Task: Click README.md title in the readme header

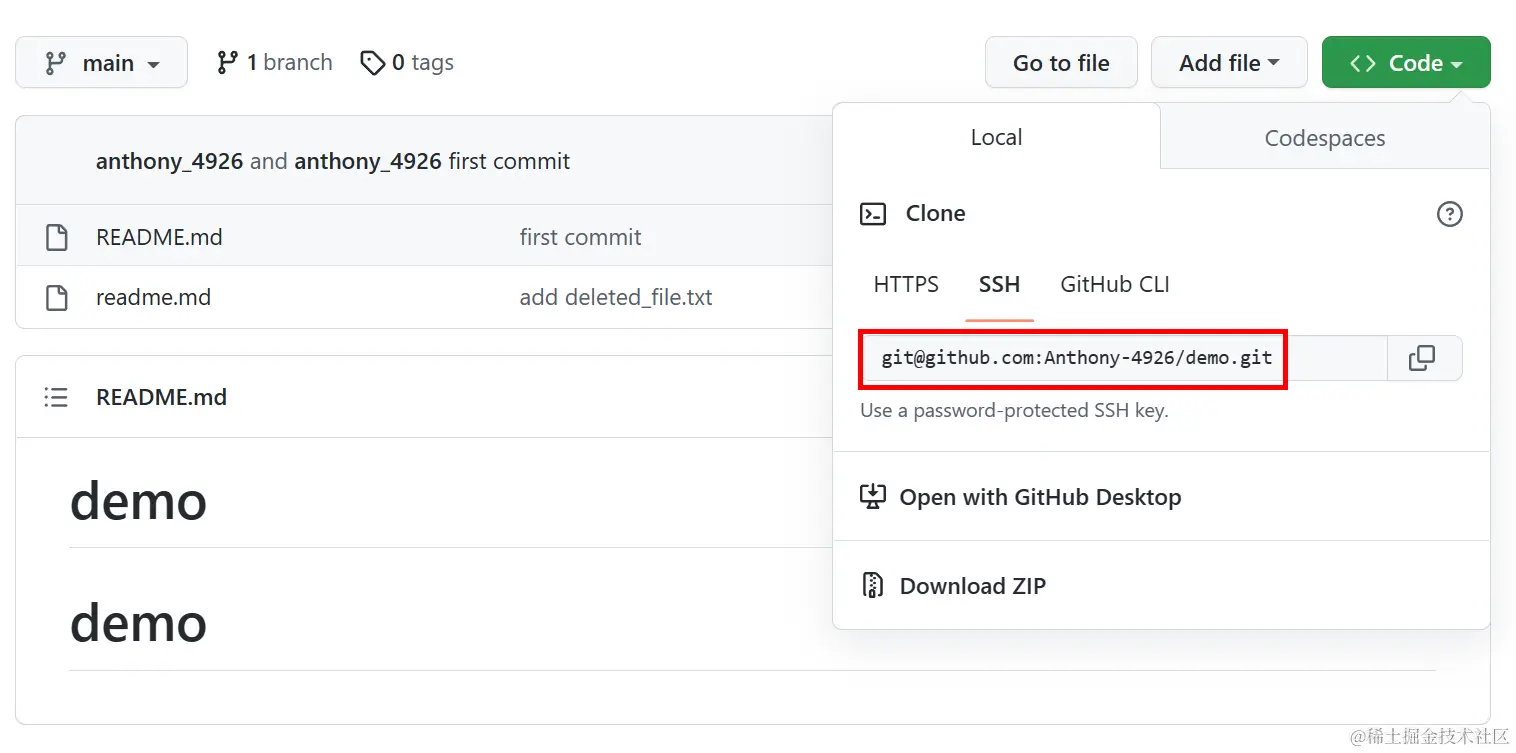Action: pos(161,397)
